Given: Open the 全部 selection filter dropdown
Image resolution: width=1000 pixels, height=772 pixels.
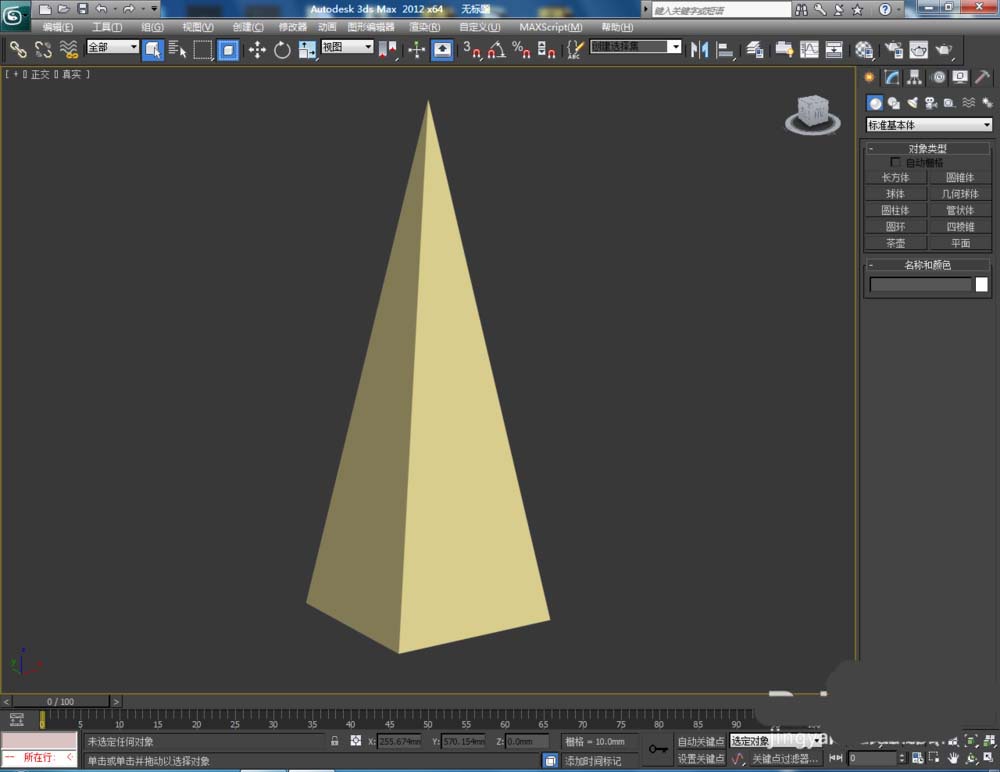Looking at the screenshot, I should click(113, 47).
